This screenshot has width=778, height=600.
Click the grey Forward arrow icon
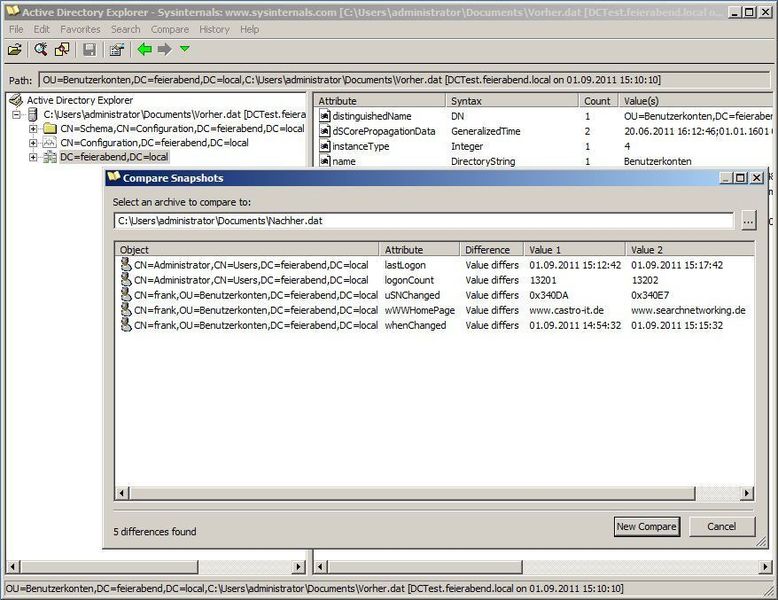click(x=164, y=49)
